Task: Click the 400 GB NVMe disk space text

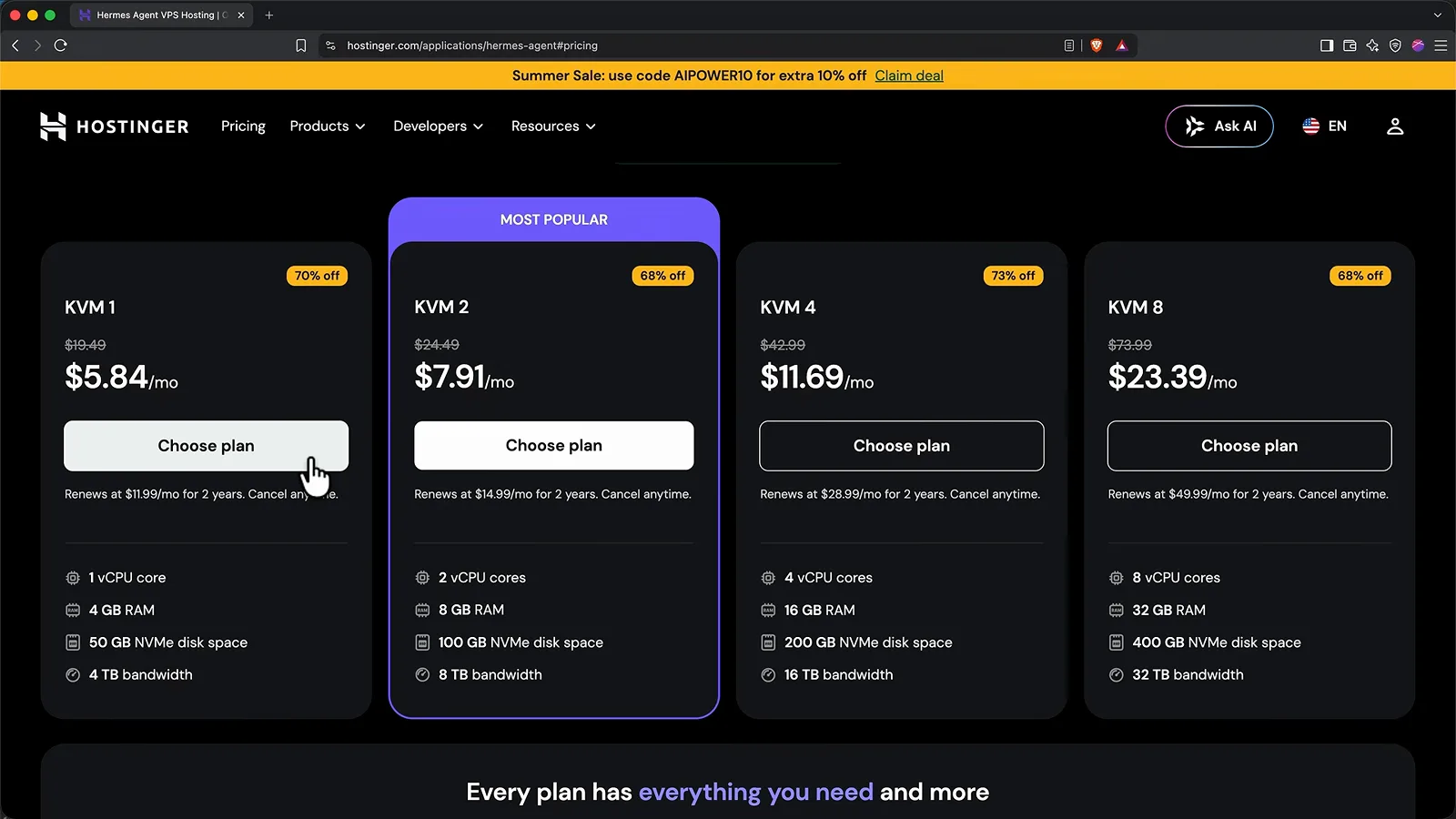Action: [1216, 642]
